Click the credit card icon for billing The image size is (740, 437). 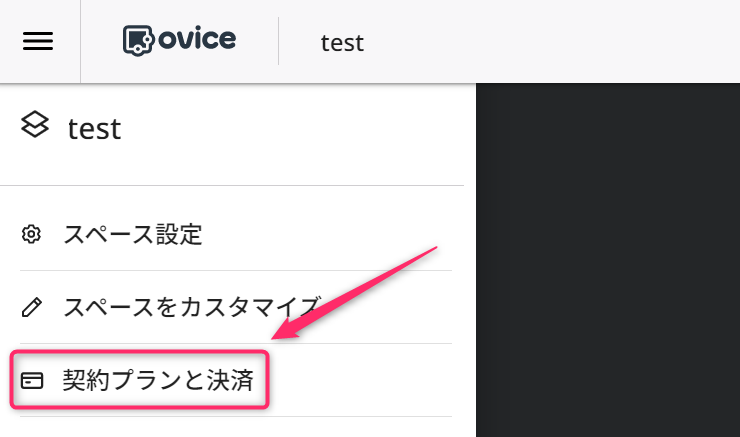[32, 380]
